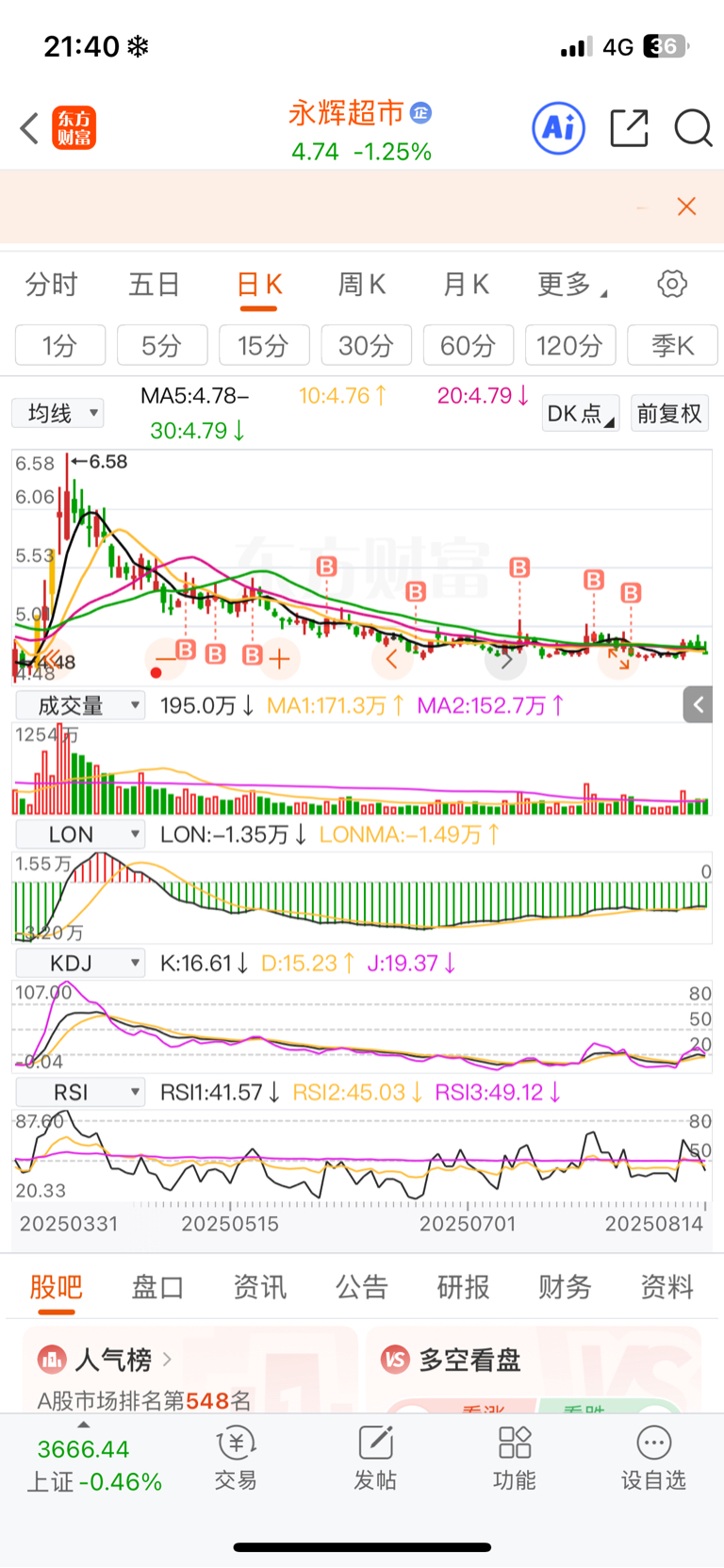Viewport: 724px width, 1568px height.
Task: Open the 成交量 indicator dropdown
Action: 80,705
